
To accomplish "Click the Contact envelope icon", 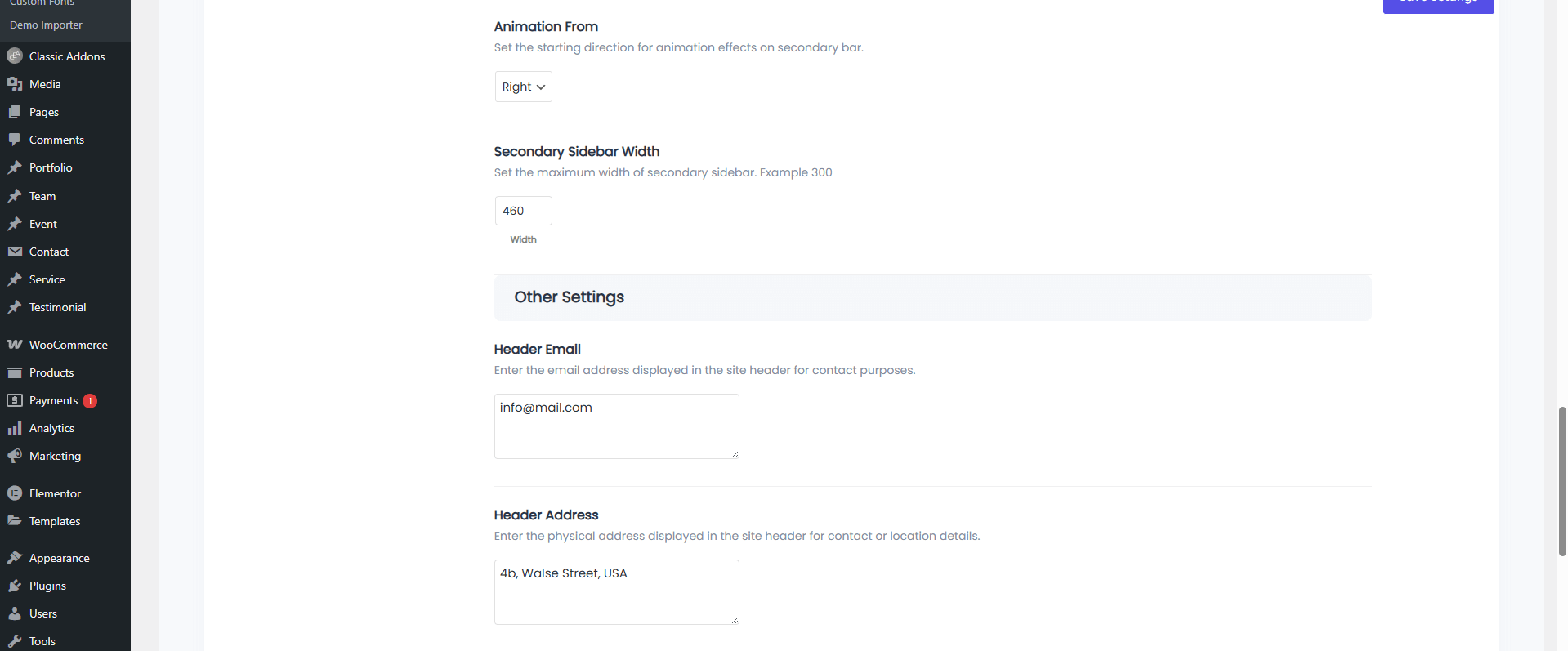I will 15,252.
